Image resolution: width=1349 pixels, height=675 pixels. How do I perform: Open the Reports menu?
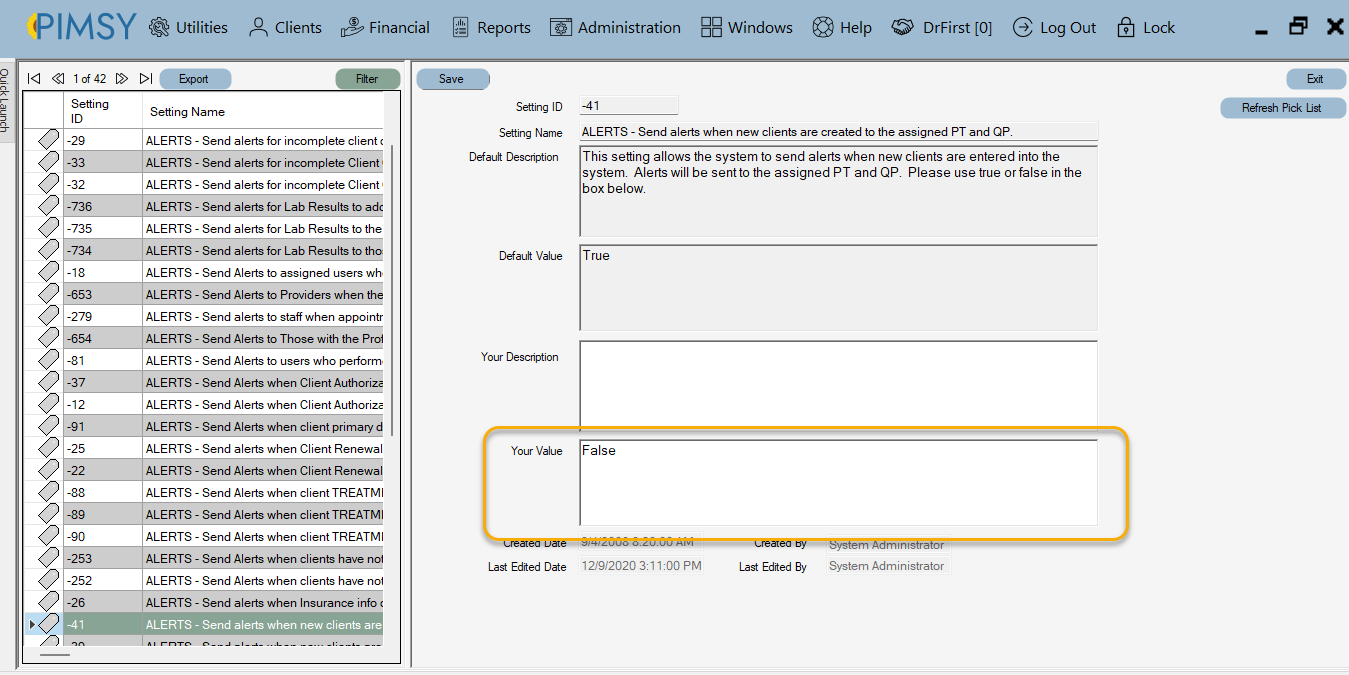(490, 27)
